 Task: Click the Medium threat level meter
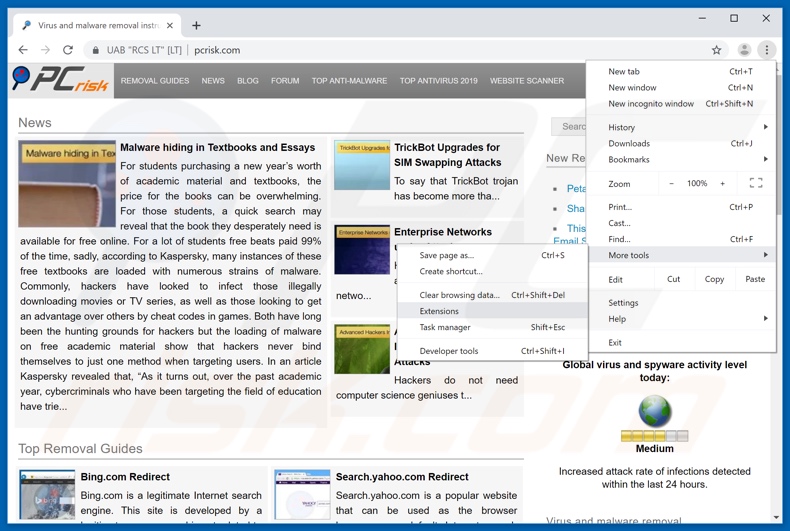click(654, 436)
